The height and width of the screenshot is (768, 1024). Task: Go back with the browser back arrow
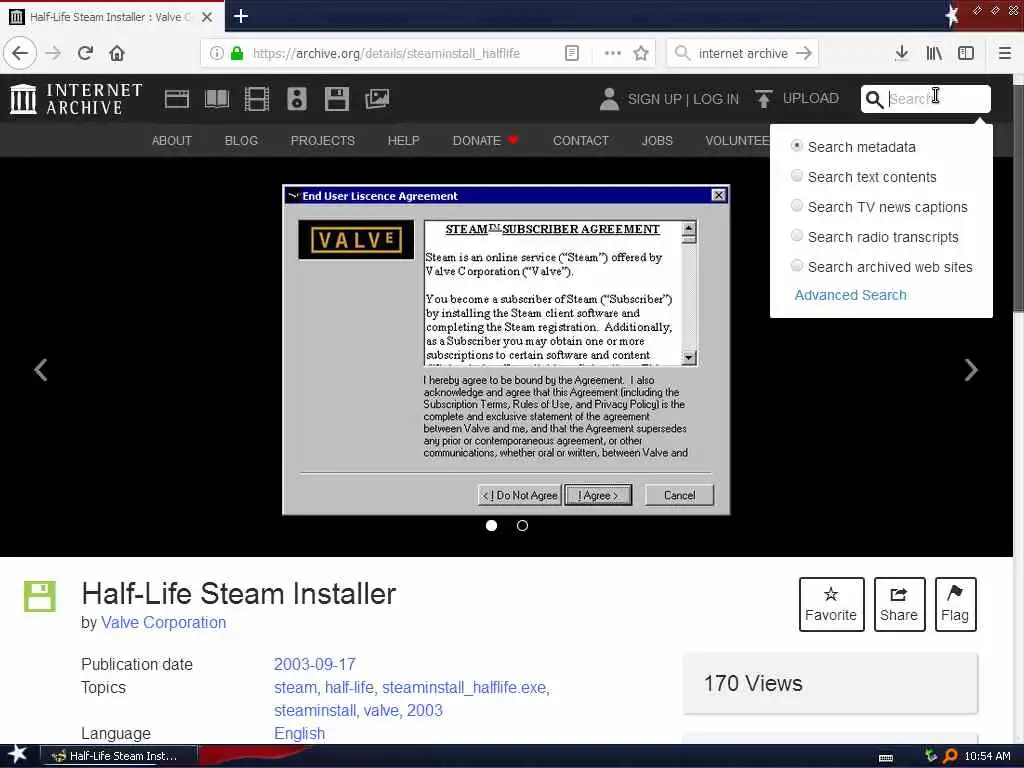(x=20, y=53)
